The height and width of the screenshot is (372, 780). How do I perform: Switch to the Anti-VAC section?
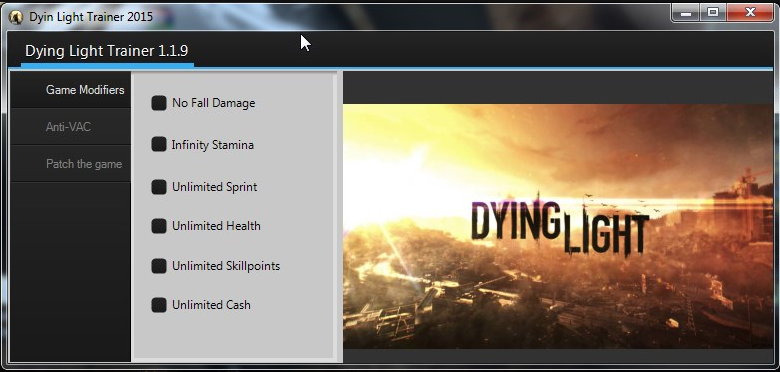[71, 127]
